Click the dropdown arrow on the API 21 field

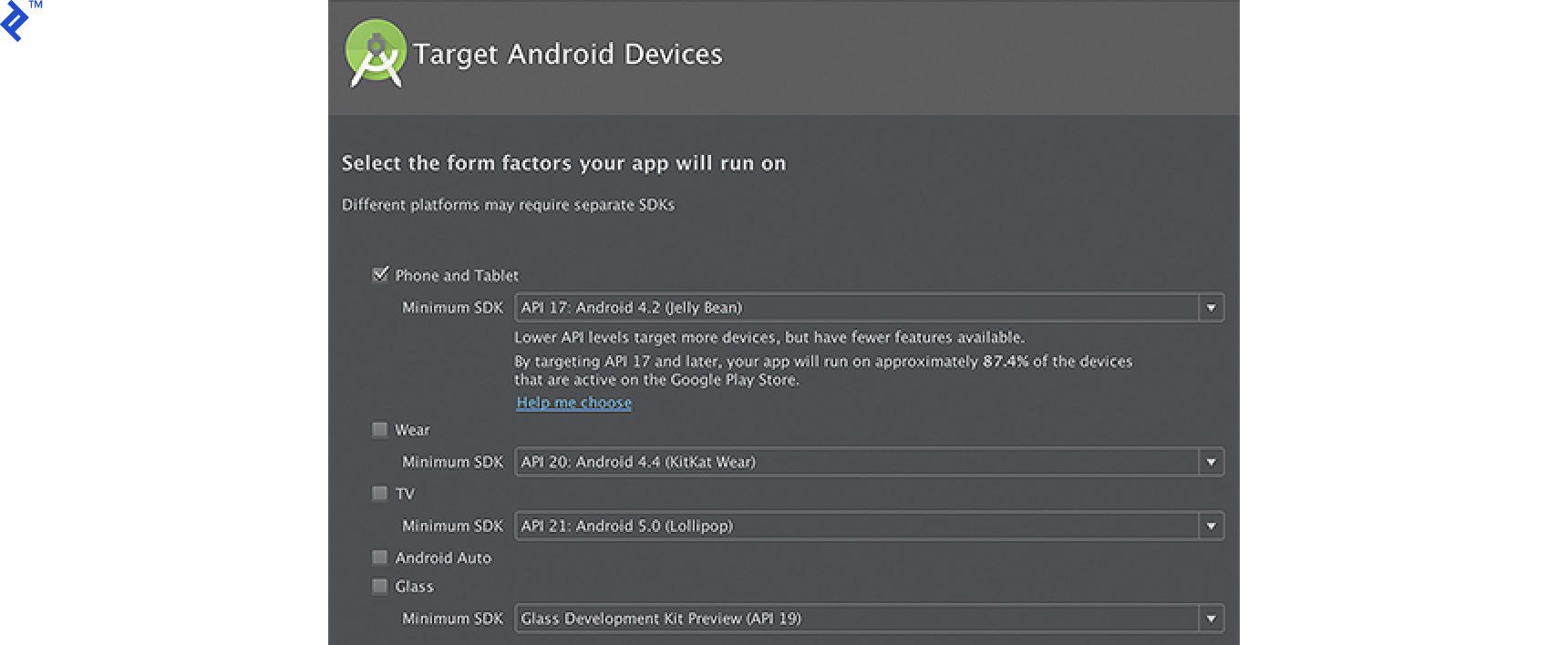point(1212,526)
